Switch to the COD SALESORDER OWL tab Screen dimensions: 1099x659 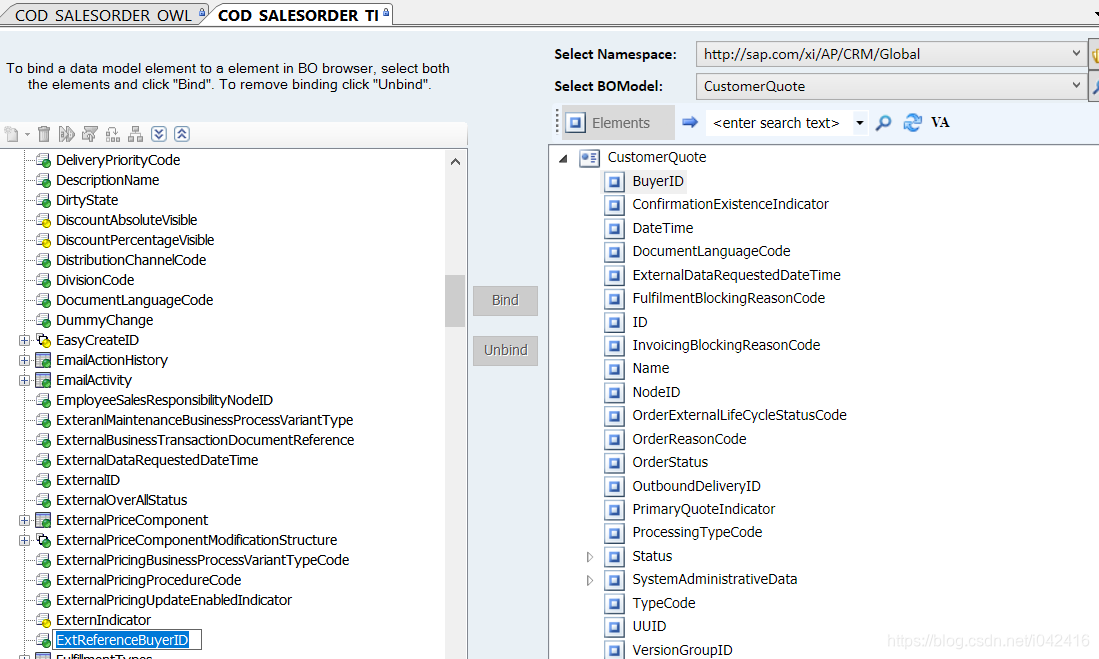pyautogui.click(x=104, y=15)
